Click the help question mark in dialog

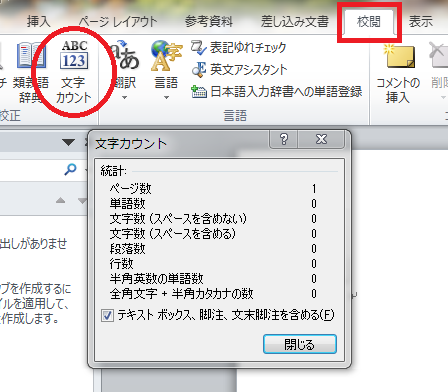(284, 139)
